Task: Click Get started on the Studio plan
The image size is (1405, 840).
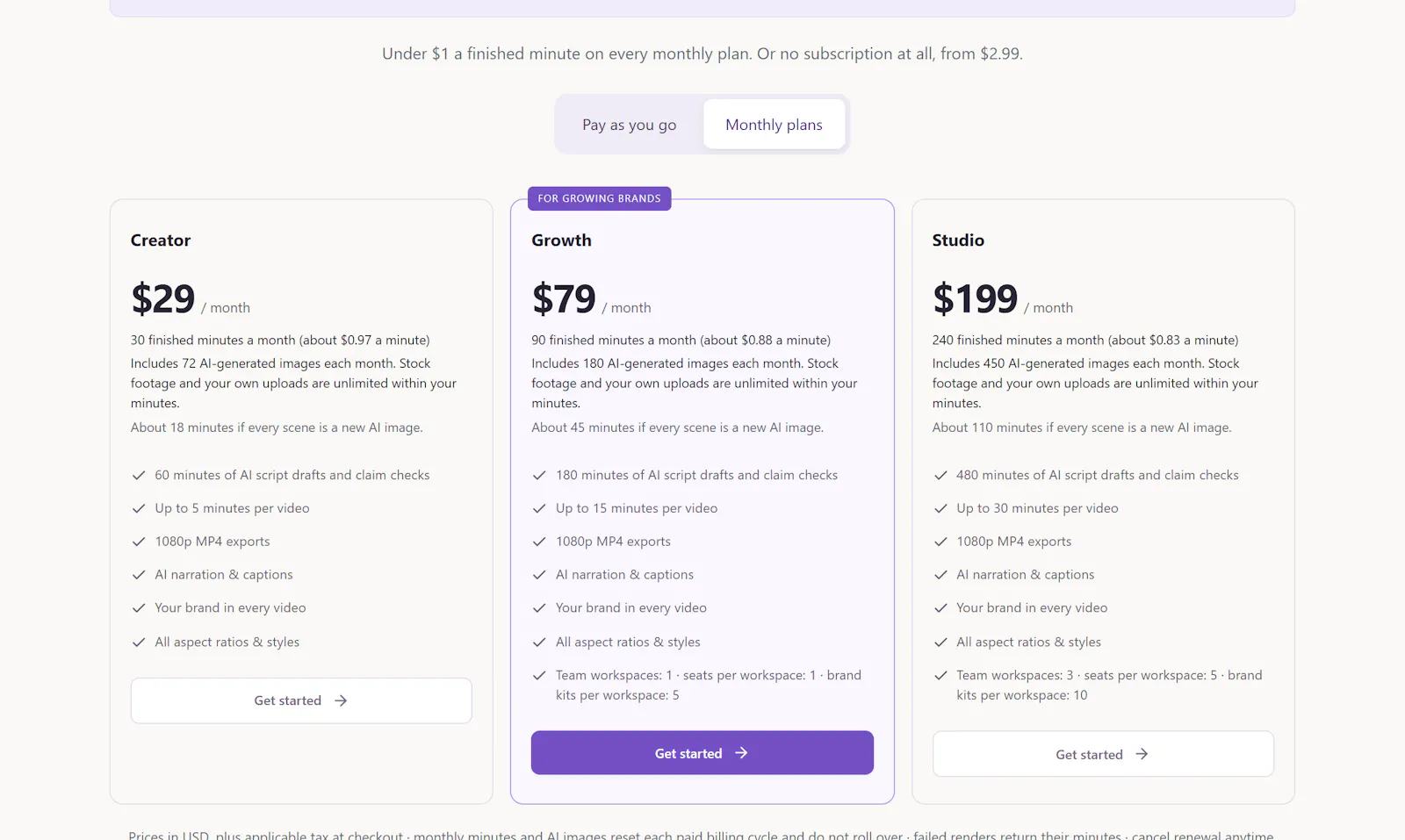Action: point(1103,754)
